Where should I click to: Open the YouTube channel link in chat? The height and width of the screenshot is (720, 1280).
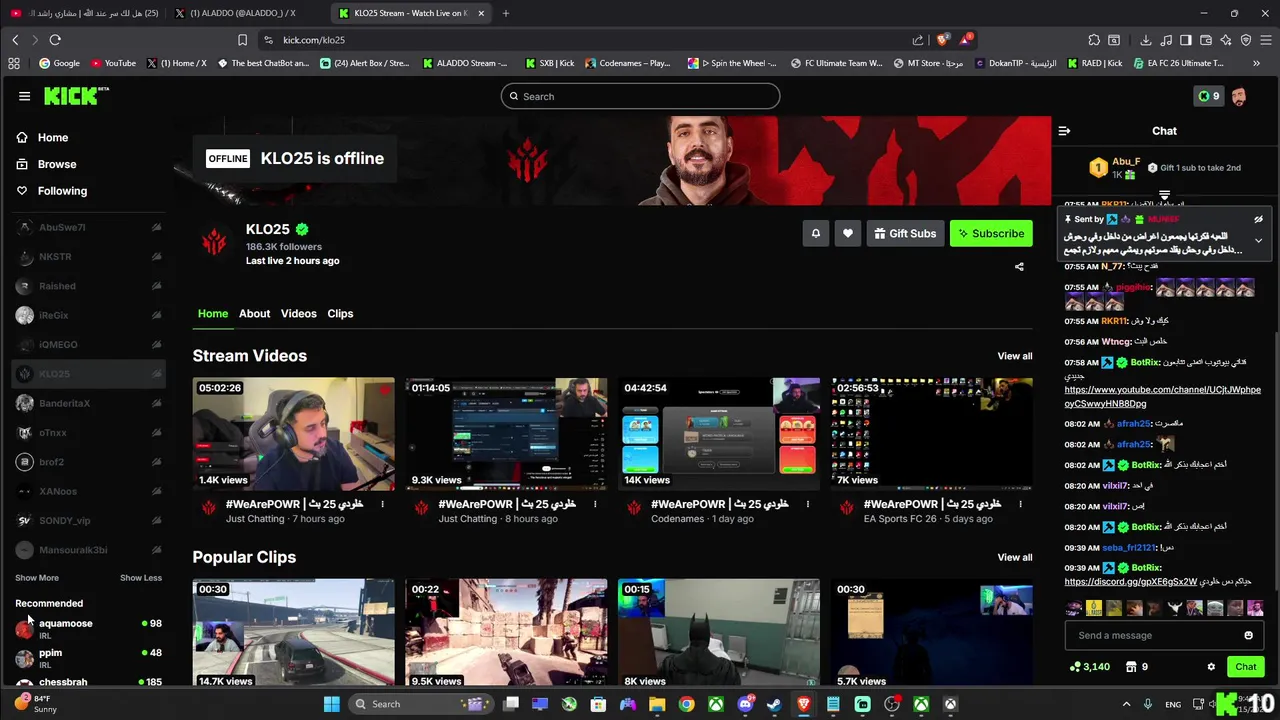click(1162, 397)
